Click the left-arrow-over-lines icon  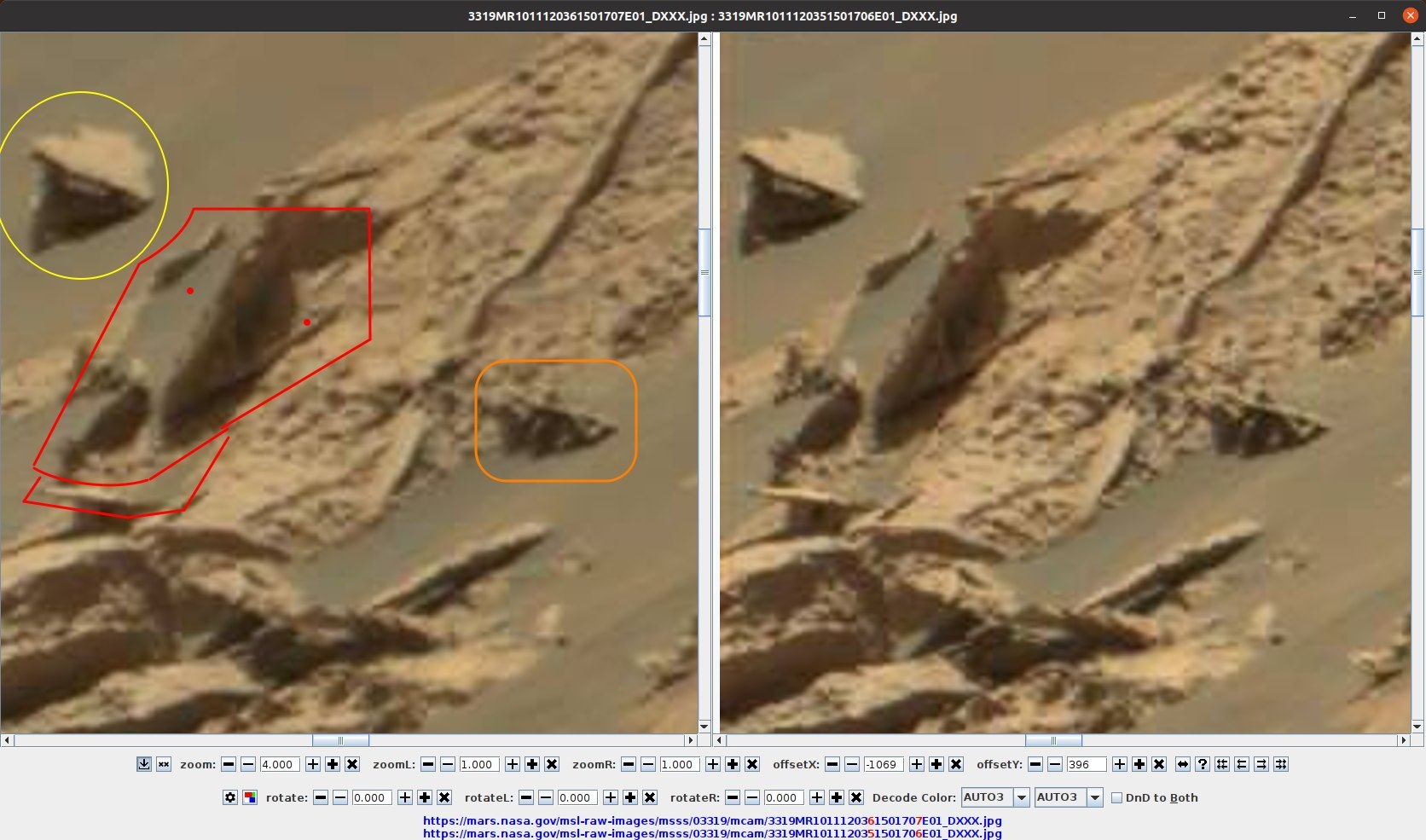(1242, 764)
